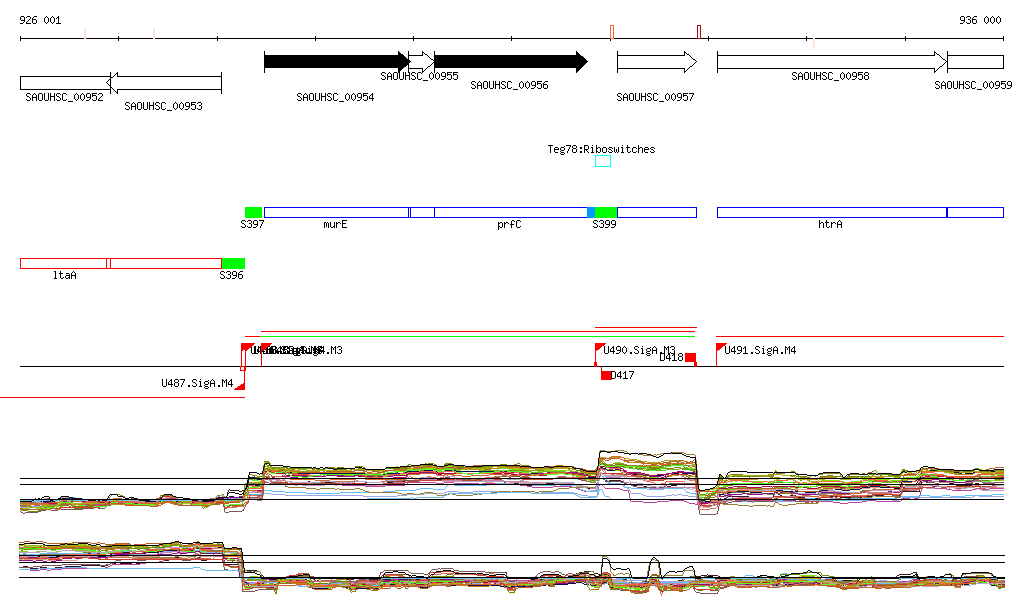Click the blue box between murE and prfC
The image size is (1024, 611).
(422, 212)
